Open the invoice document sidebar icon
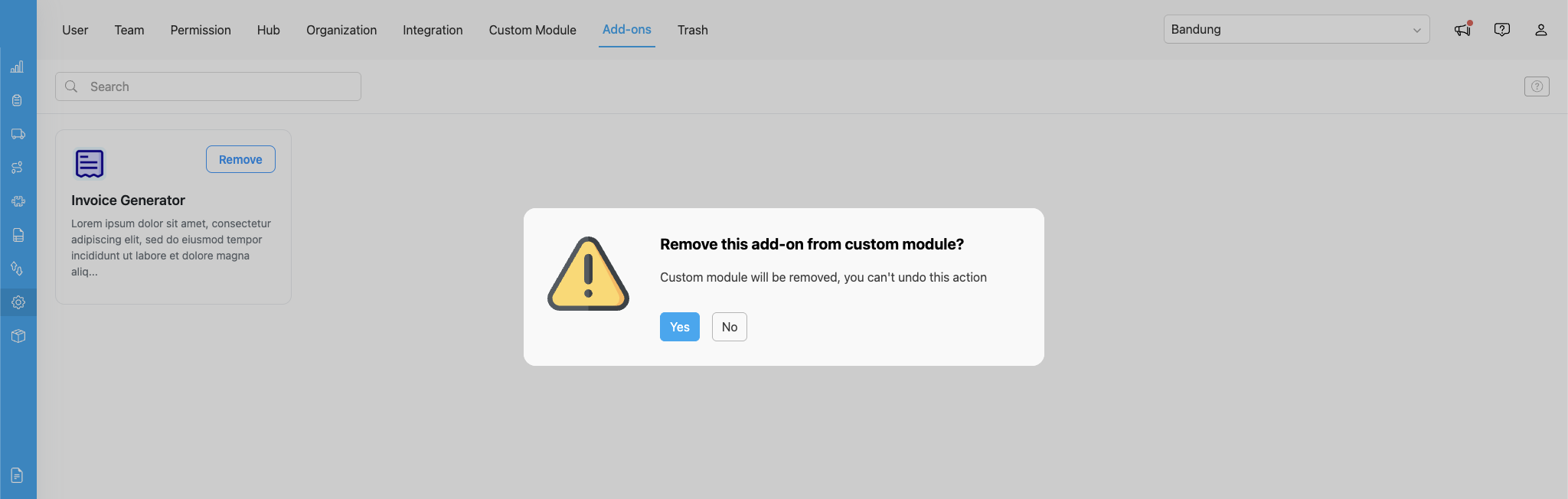Viewport: 1568px width, 499px height. pyautogui.click(x=18, y=235)
